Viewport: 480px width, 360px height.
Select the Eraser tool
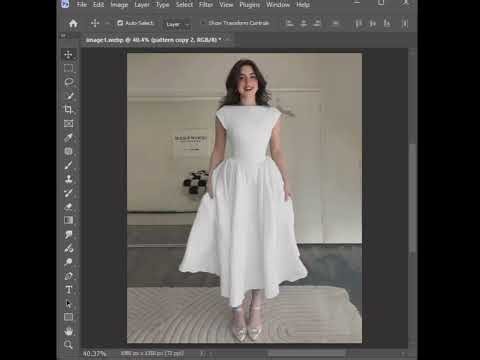click(68, 207)
